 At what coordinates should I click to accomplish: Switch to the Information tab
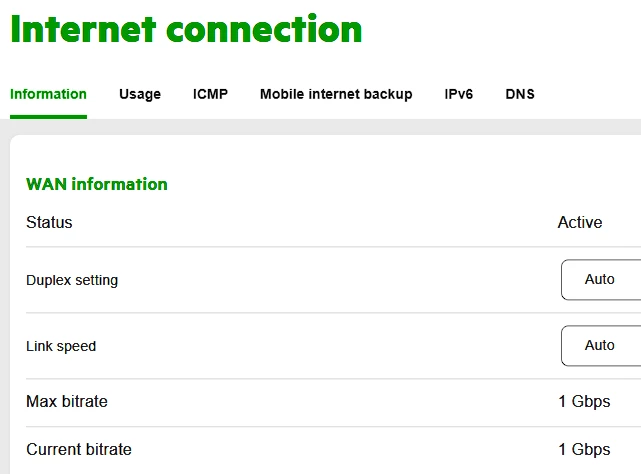(x=48, y=94)
